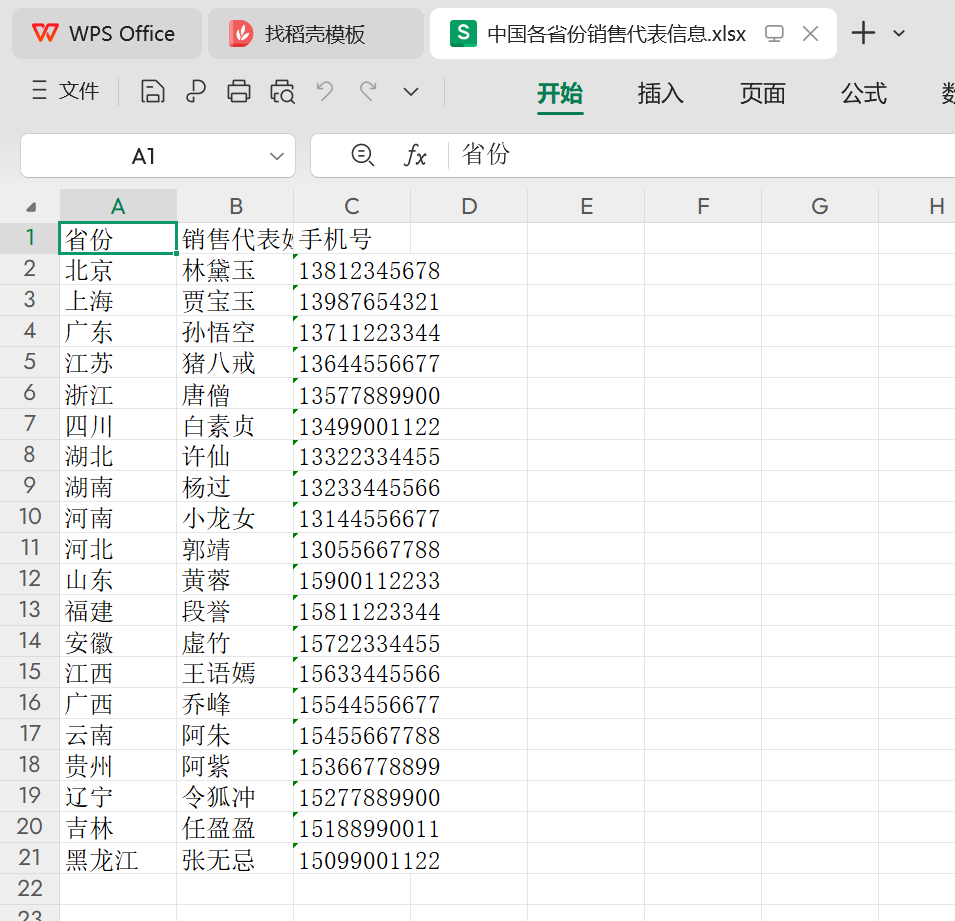Click the zoom magnifier icon in formula bar

pyautogui.click(x=363, y=155)
